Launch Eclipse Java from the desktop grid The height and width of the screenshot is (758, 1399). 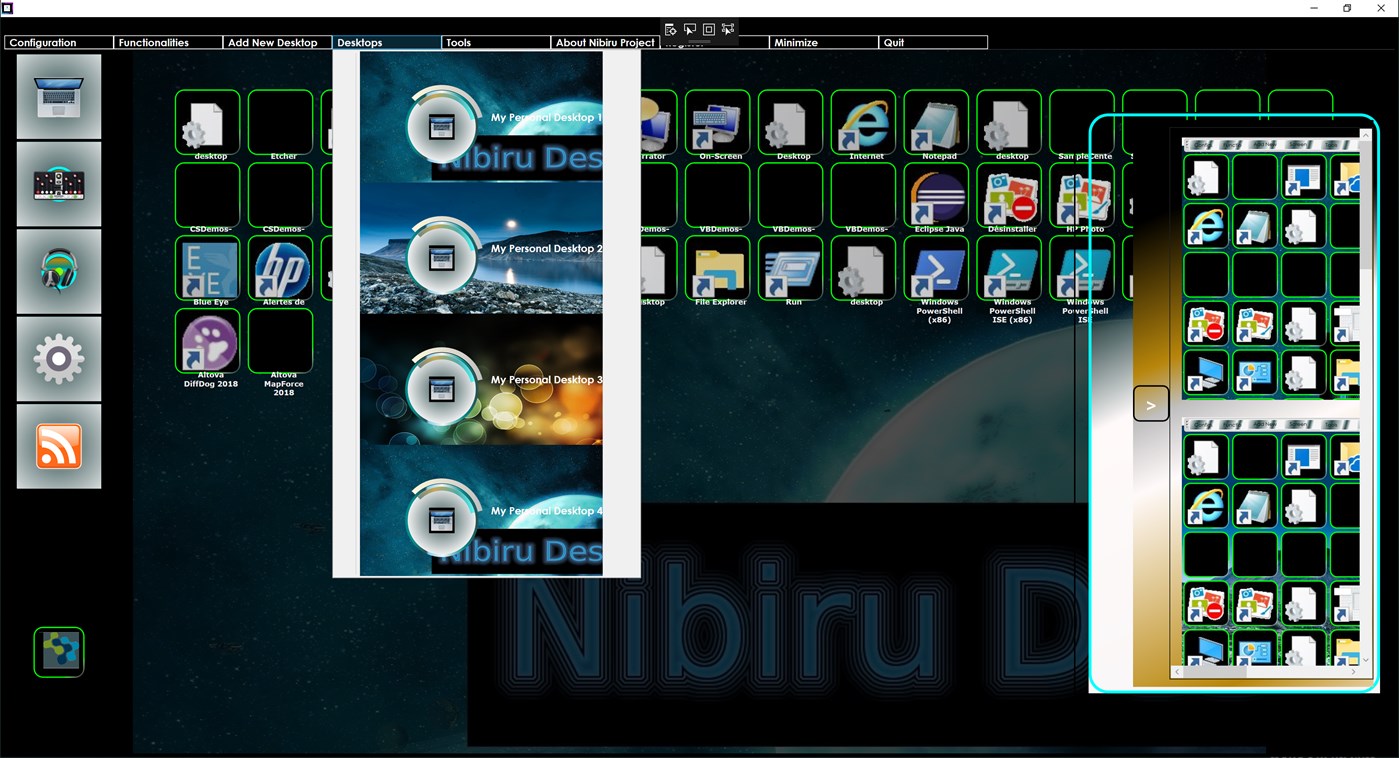(935, 196)
